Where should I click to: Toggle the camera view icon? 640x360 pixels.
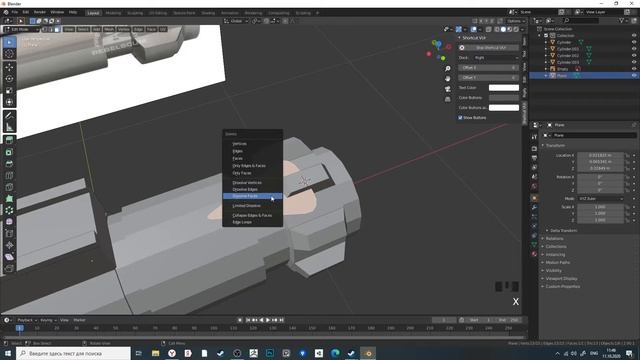(448, 89)
